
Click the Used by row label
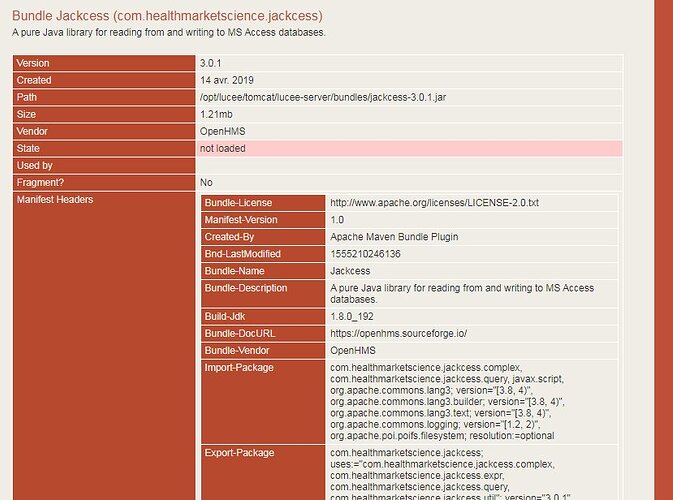click(x=34, y=166)
